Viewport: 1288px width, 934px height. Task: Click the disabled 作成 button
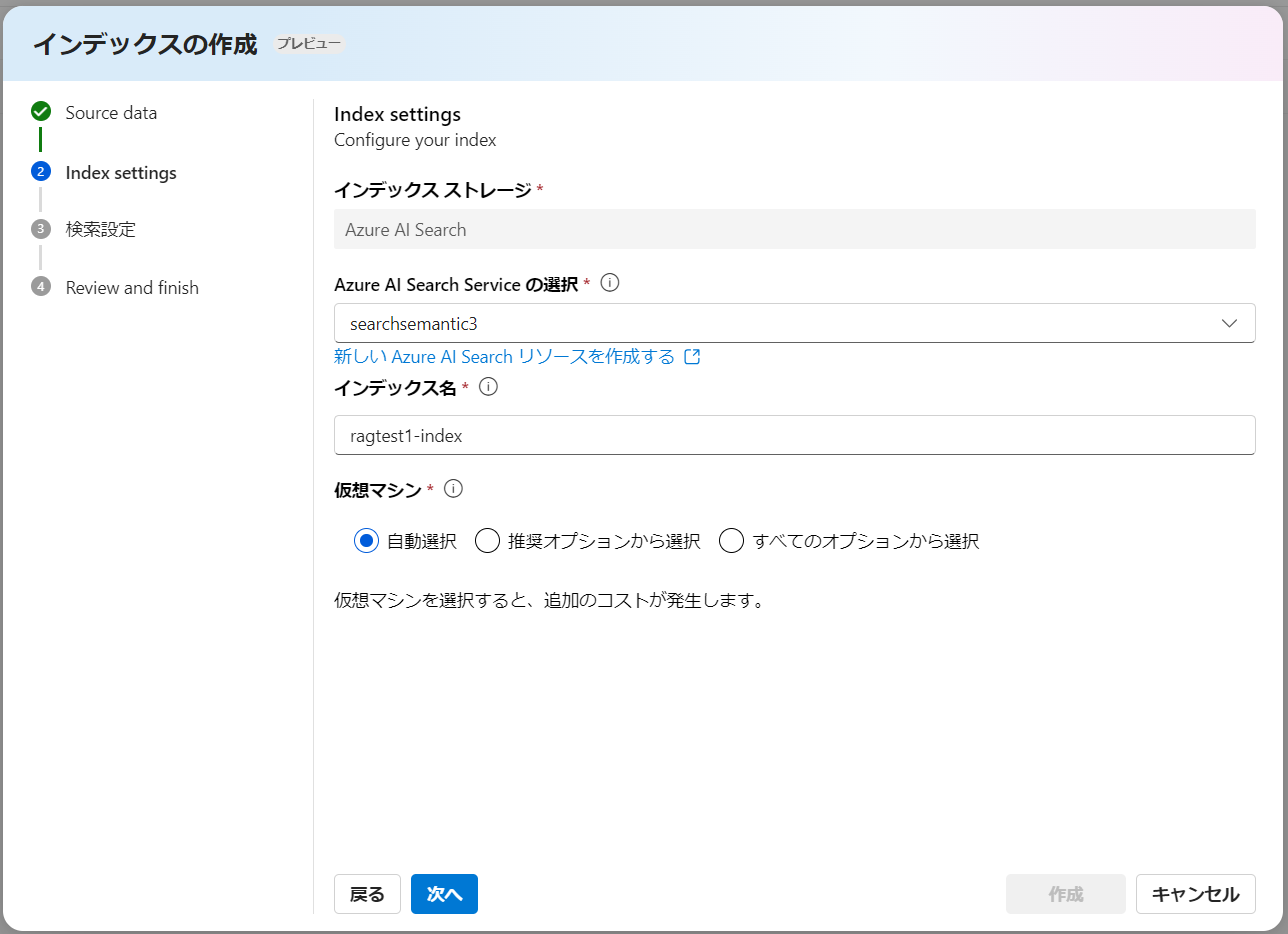pyautogui.click(x=1066, y=894)
